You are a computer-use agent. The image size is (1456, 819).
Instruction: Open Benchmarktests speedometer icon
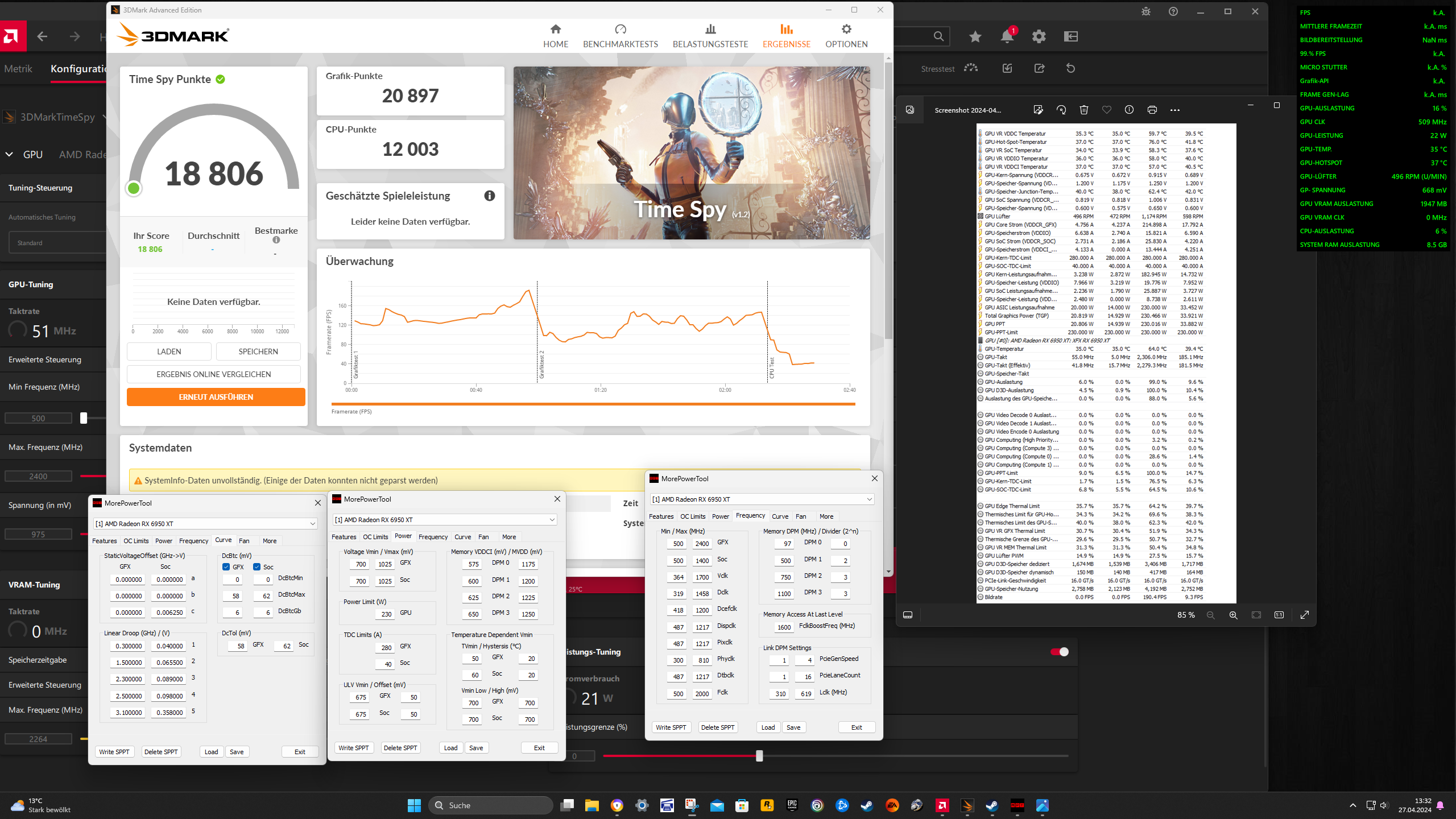(620, 30)
